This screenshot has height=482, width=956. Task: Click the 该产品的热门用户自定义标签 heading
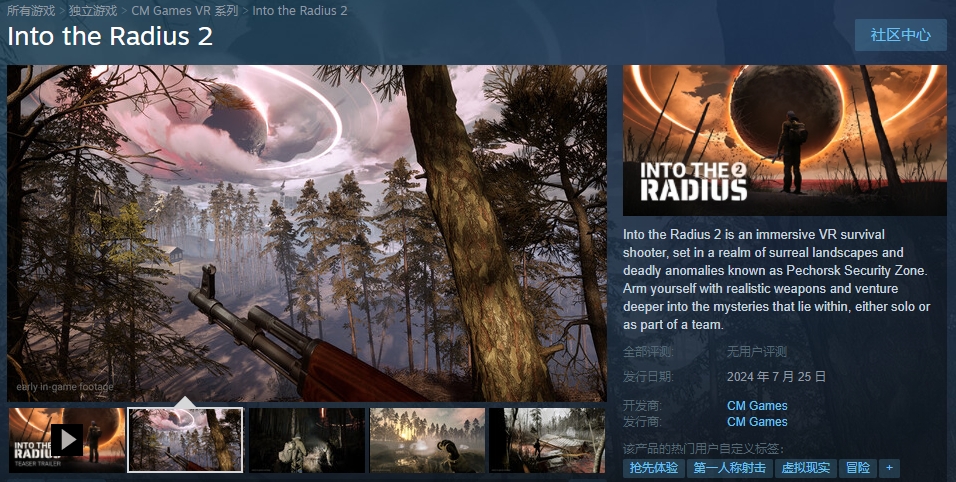pos(704,448)
